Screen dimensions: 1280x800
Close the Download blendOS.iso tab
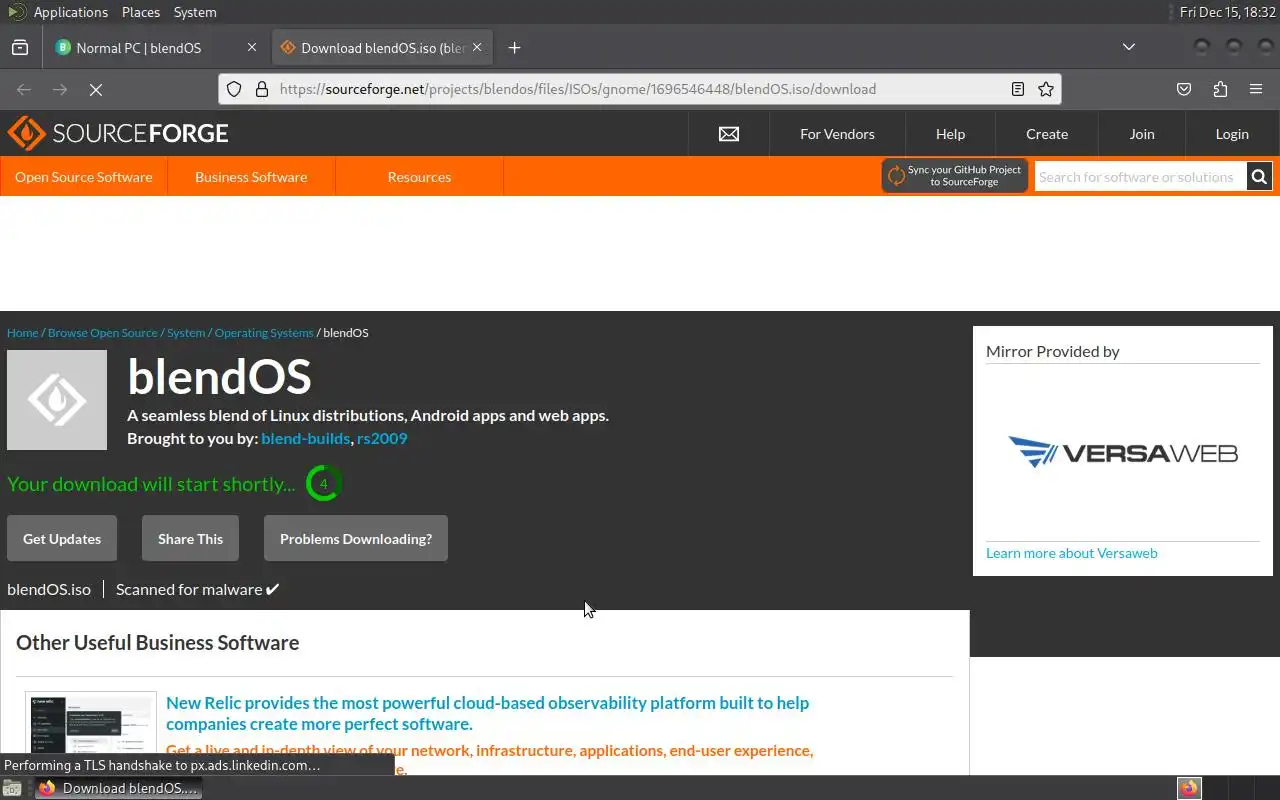click(x=477, y=47)
